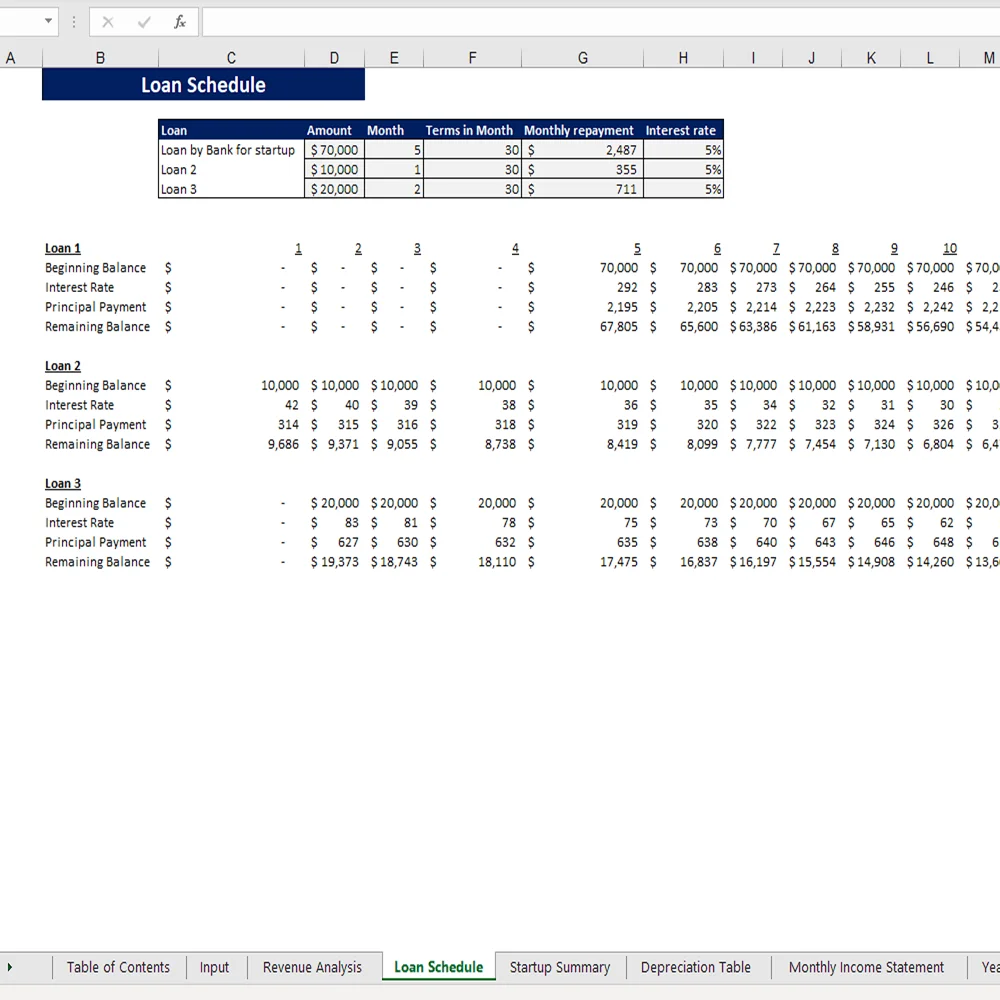Open the Depreciation Table sheet tab
The width and height of the screenshot is (1000, 1000).
click(x=695, y=967)
